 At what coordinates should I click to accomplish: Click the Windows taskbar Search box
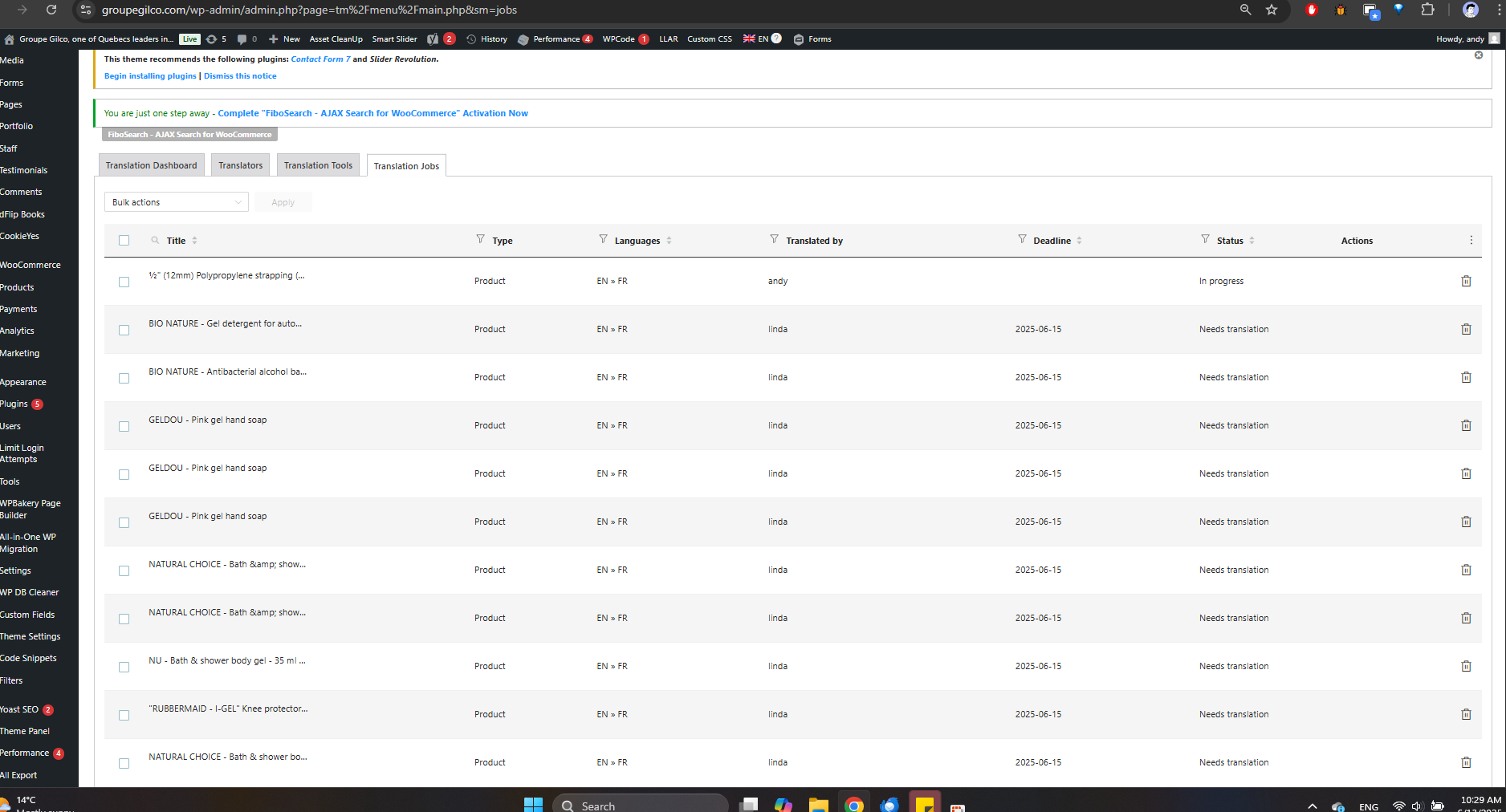641,805
